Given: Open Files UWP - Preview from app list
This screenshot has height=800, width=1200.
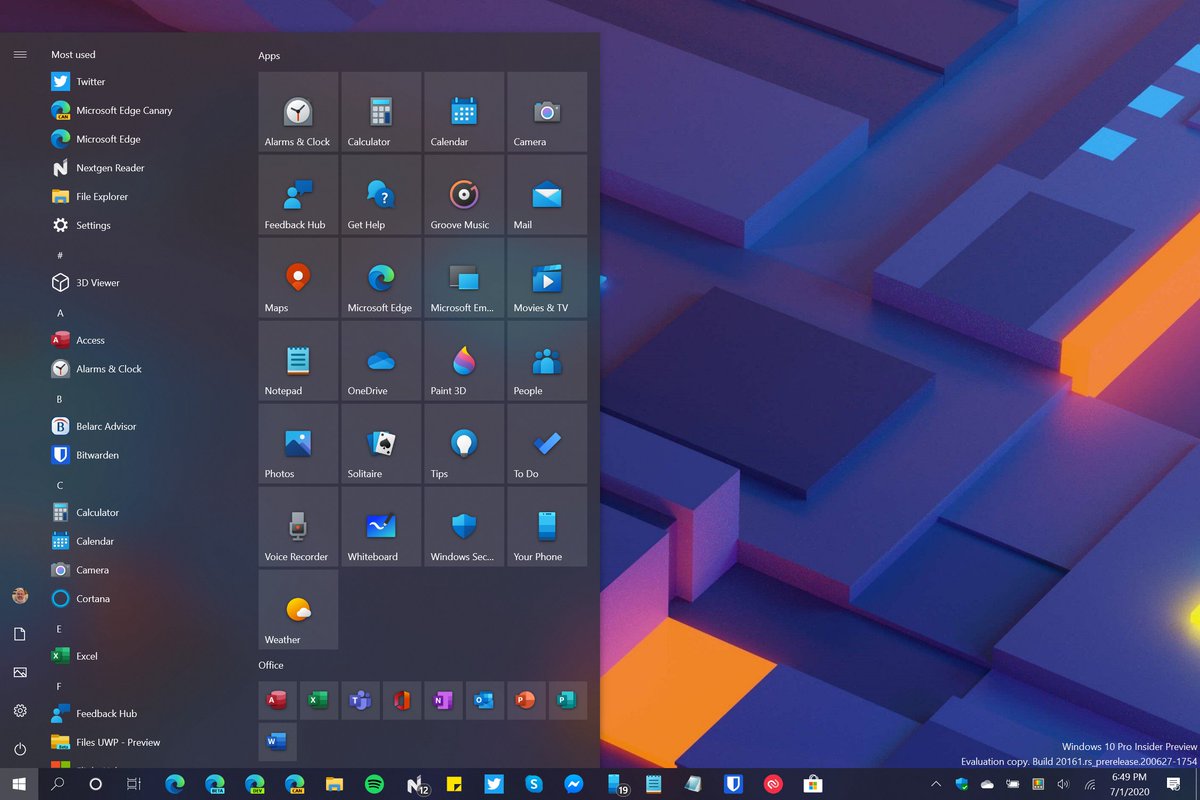Looking at the screenshot, I should (145, 742).
